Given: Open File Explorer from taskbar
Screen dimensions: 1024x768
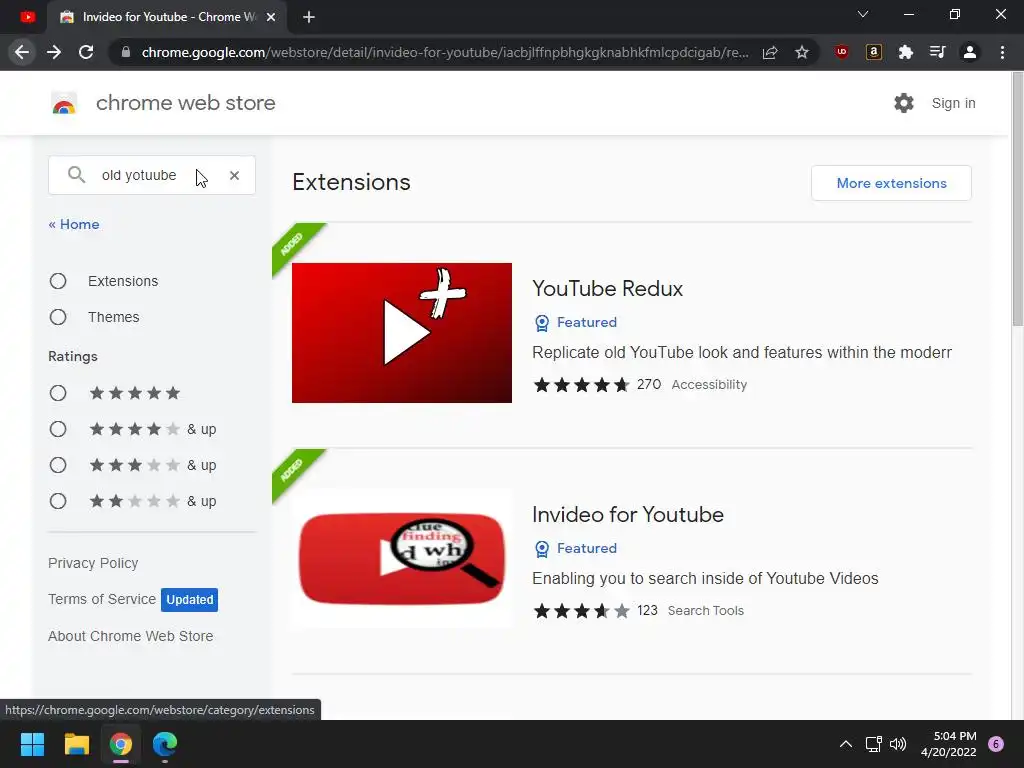Looking at the screenshot, I should pos(76,744).
